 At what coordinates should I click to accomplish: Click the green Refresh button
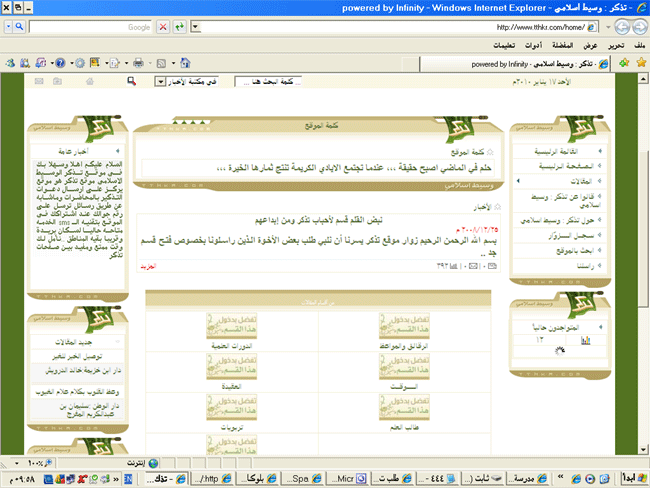179,28
